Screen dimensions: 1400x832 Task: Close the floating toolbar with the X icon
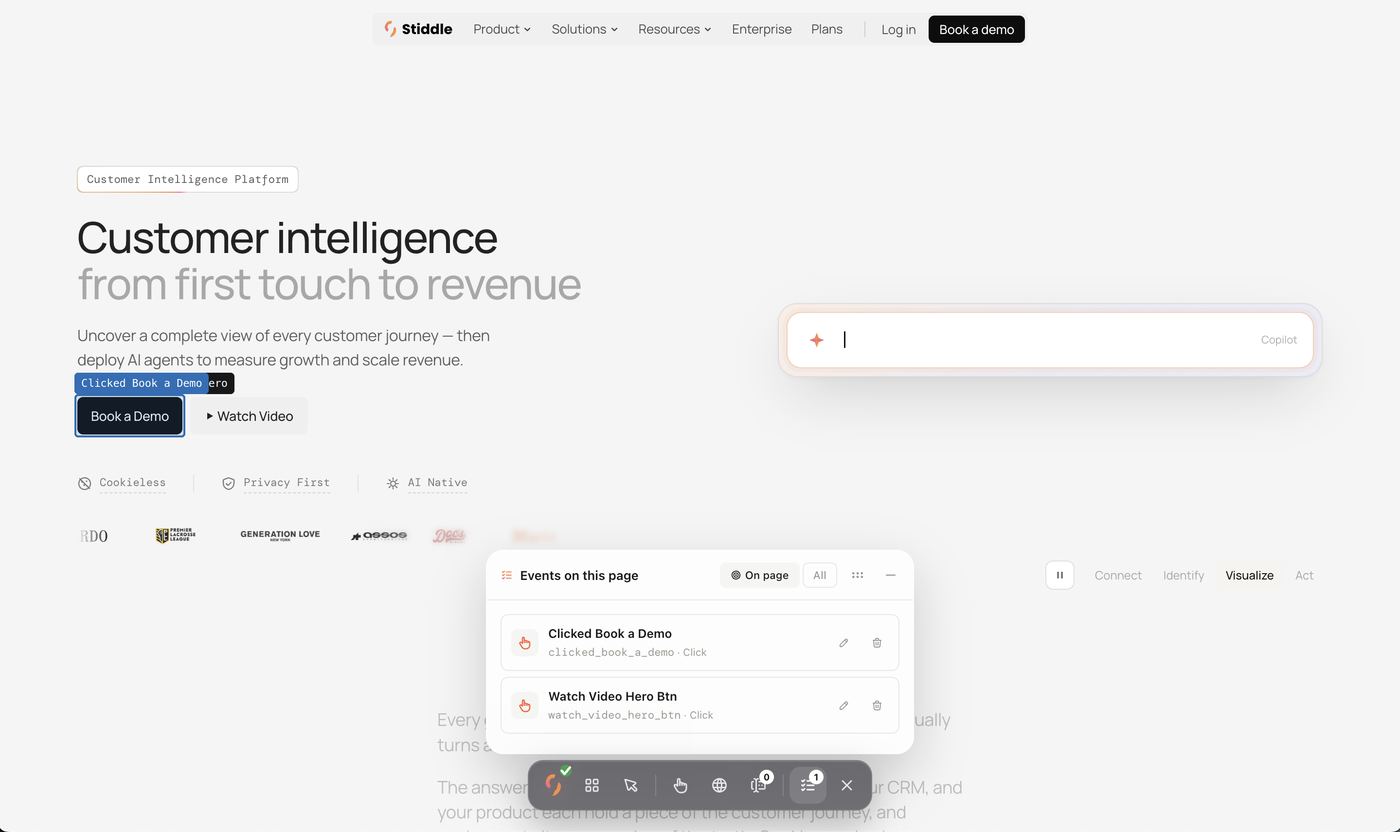847,785
